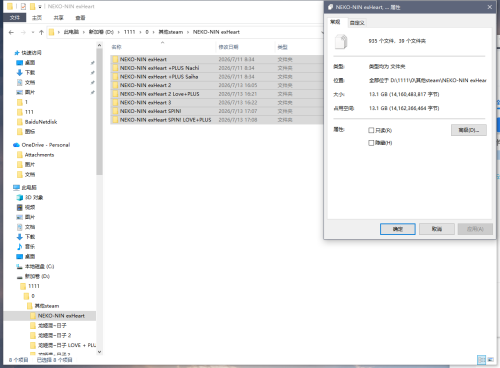The image size is (500, 368).
Task: Click 1111 breadcrumb in the address bar
Action: [130, 32]
